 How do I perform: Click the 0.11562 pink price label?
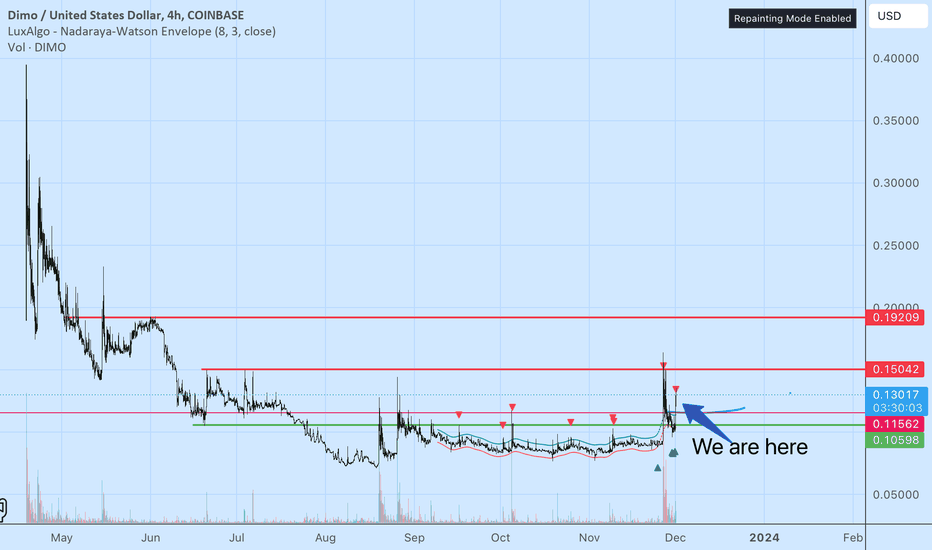point(895,424)
